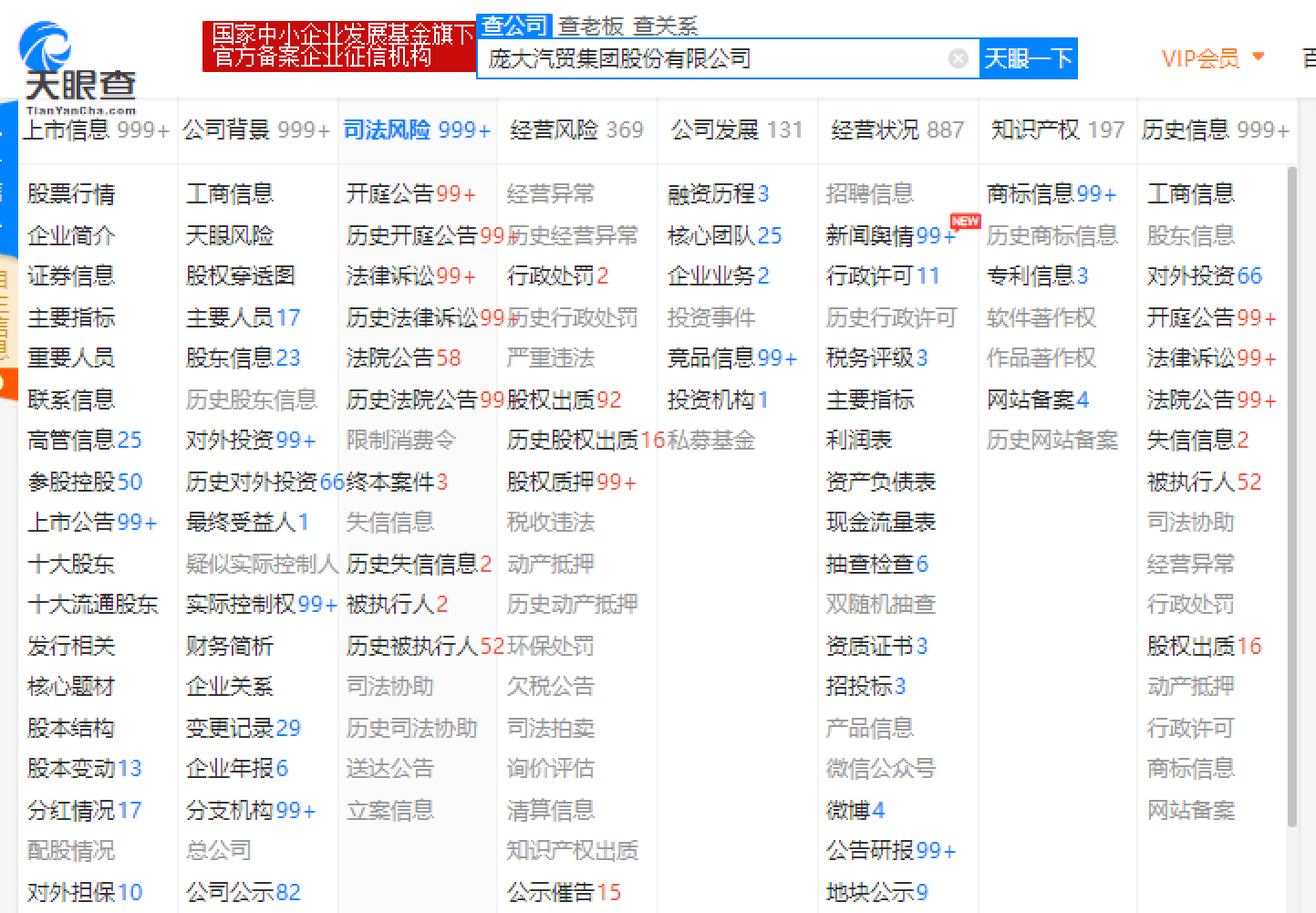Open the 经营风险 category tab
Image resolution: width=1316 pixels, height=913 pixels.
(577, 130)
